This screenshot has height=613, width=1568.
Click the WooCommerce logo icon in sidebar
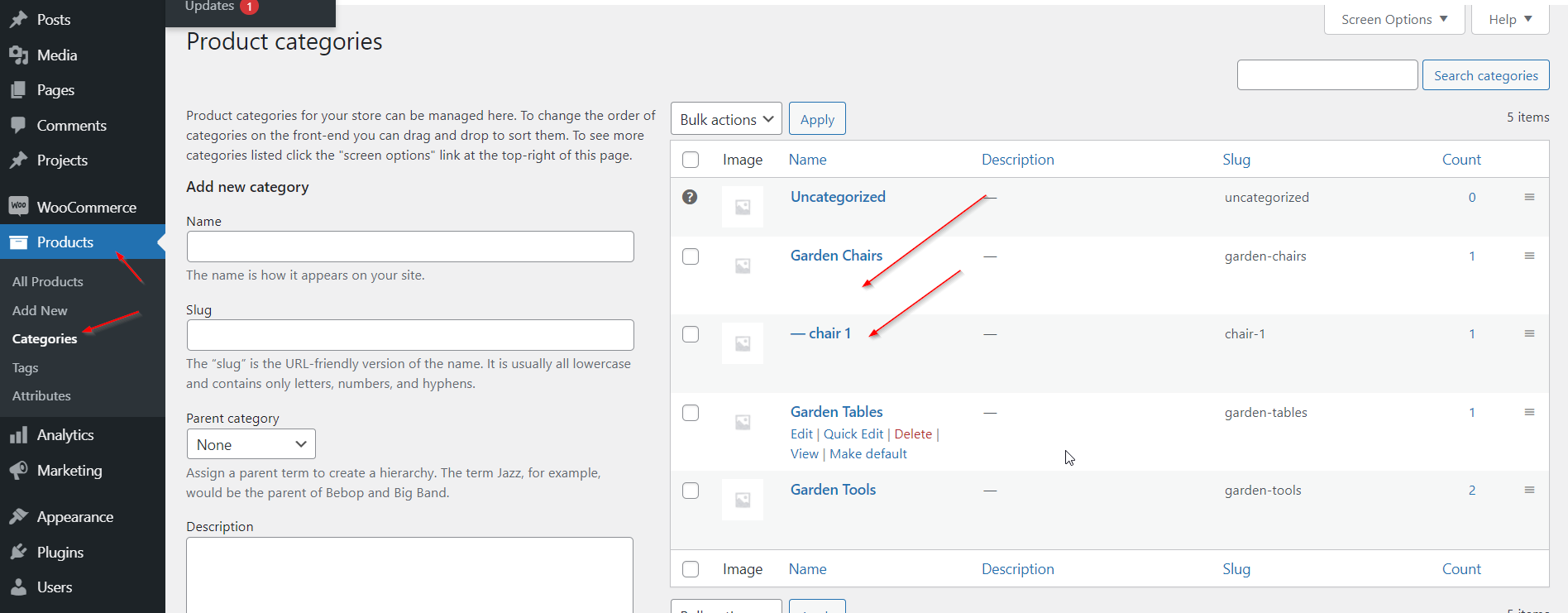pyautogui.click(x=18, y=206)
